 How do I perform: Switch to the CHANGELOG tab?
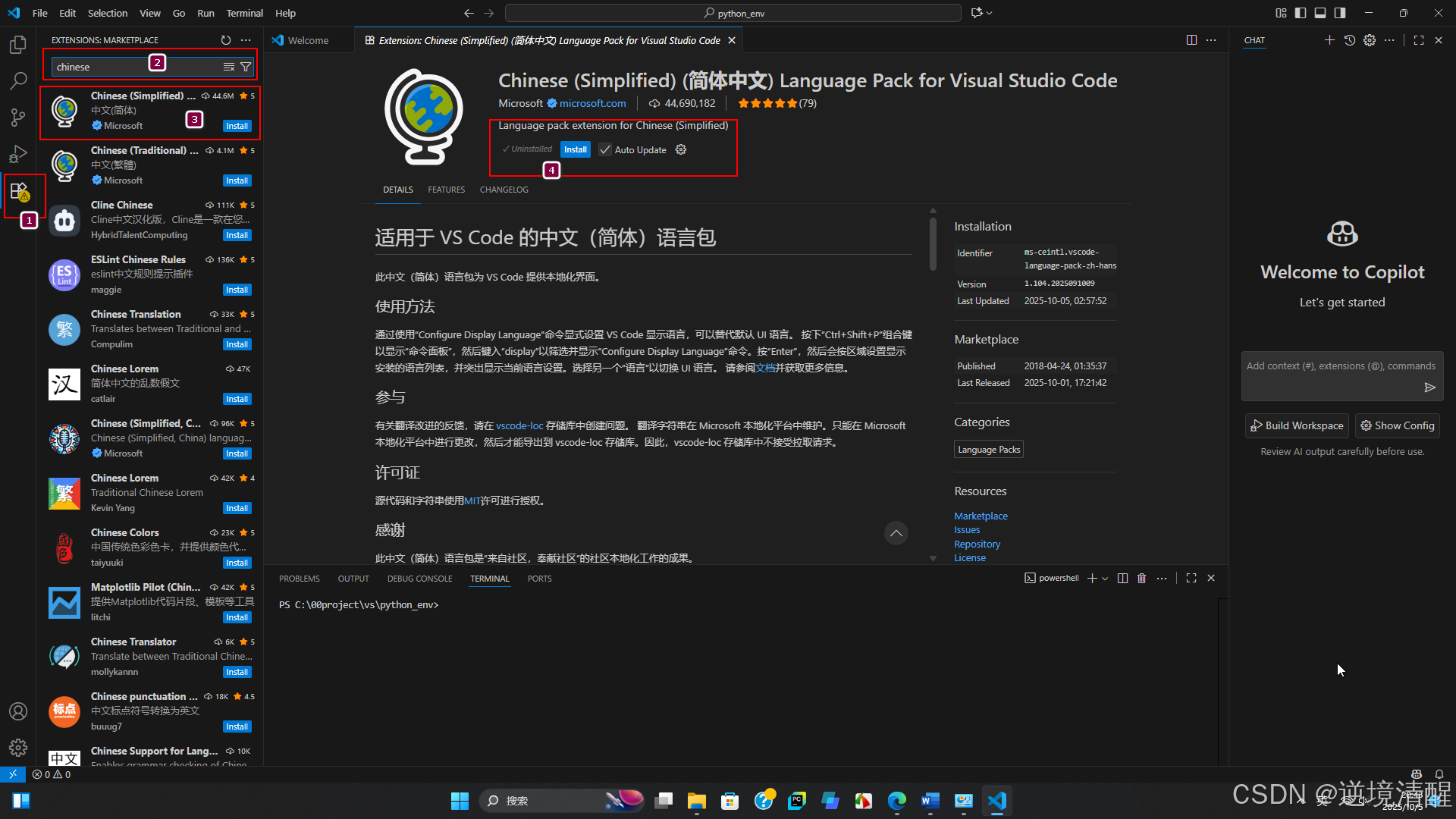click(x=504, y=190)
